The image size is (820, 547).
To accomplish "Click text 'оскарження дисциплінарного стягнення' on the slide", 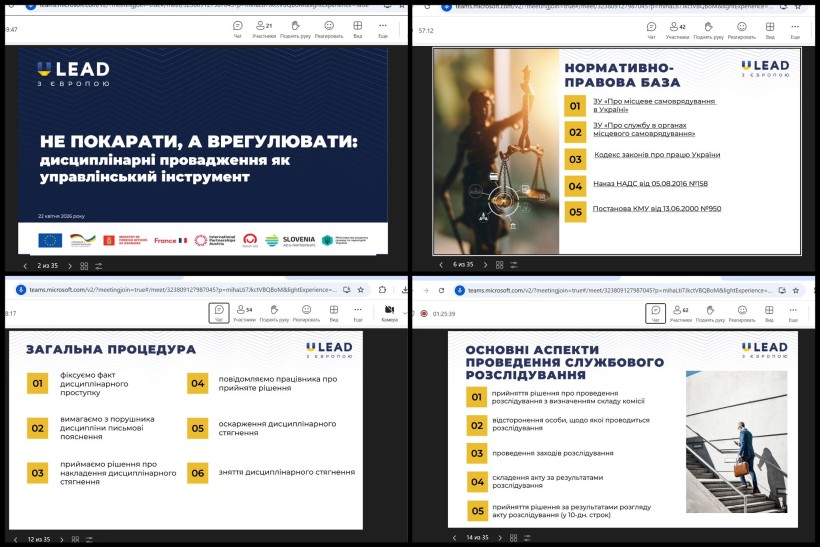I will click(277, 428).
